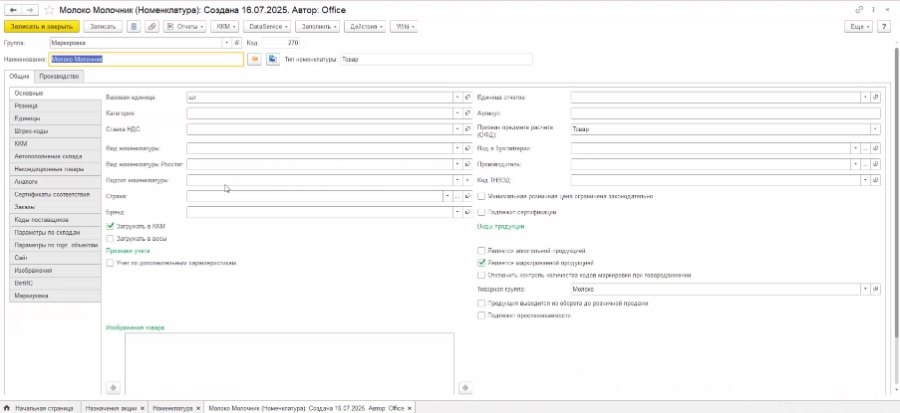Uncheck Является маркируемой продукцией checkbox
This screenshot has height=413, width=900.
482,263
